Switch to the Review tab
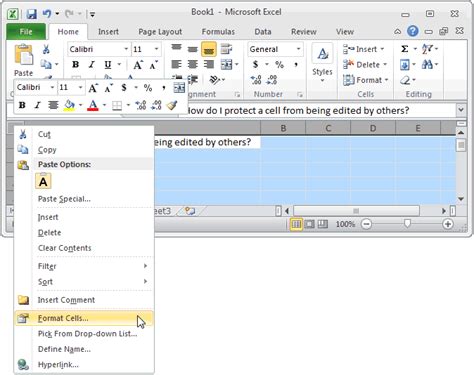This screenshot has height=375, width=474. (x=304, y=32)
